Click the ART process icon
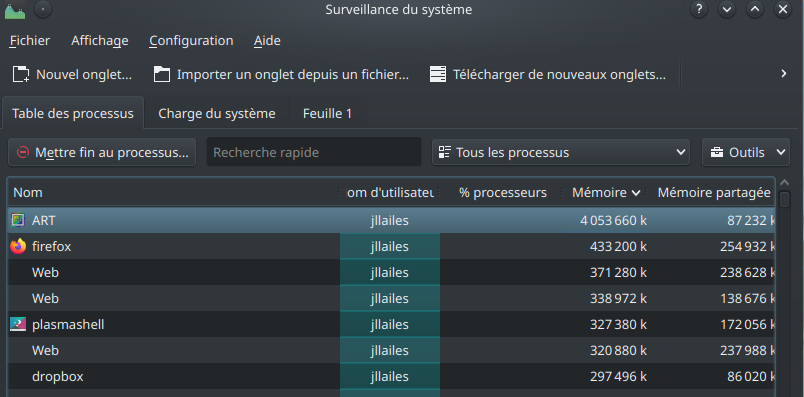The height and width of the screenshot is (397, 804). [18, 221]
